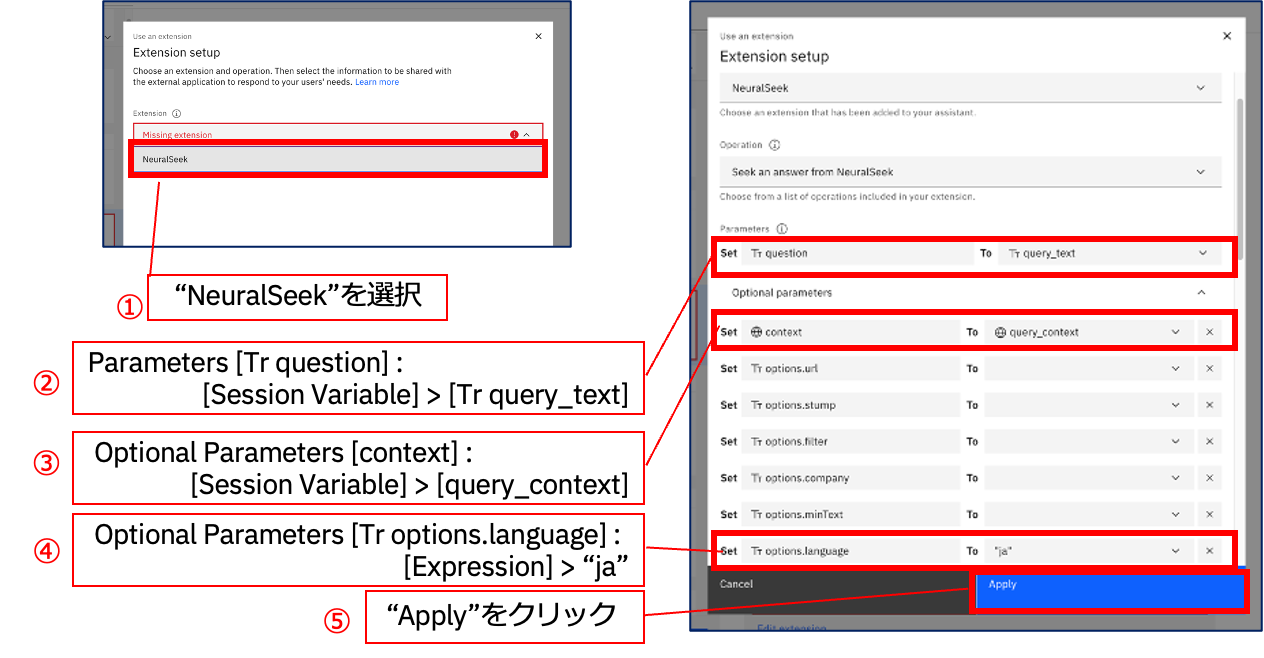The height and width of the screenshot is (658, 1264).
Task: Clear the options.stump parameter row
Action: (x=1209, y=405)
